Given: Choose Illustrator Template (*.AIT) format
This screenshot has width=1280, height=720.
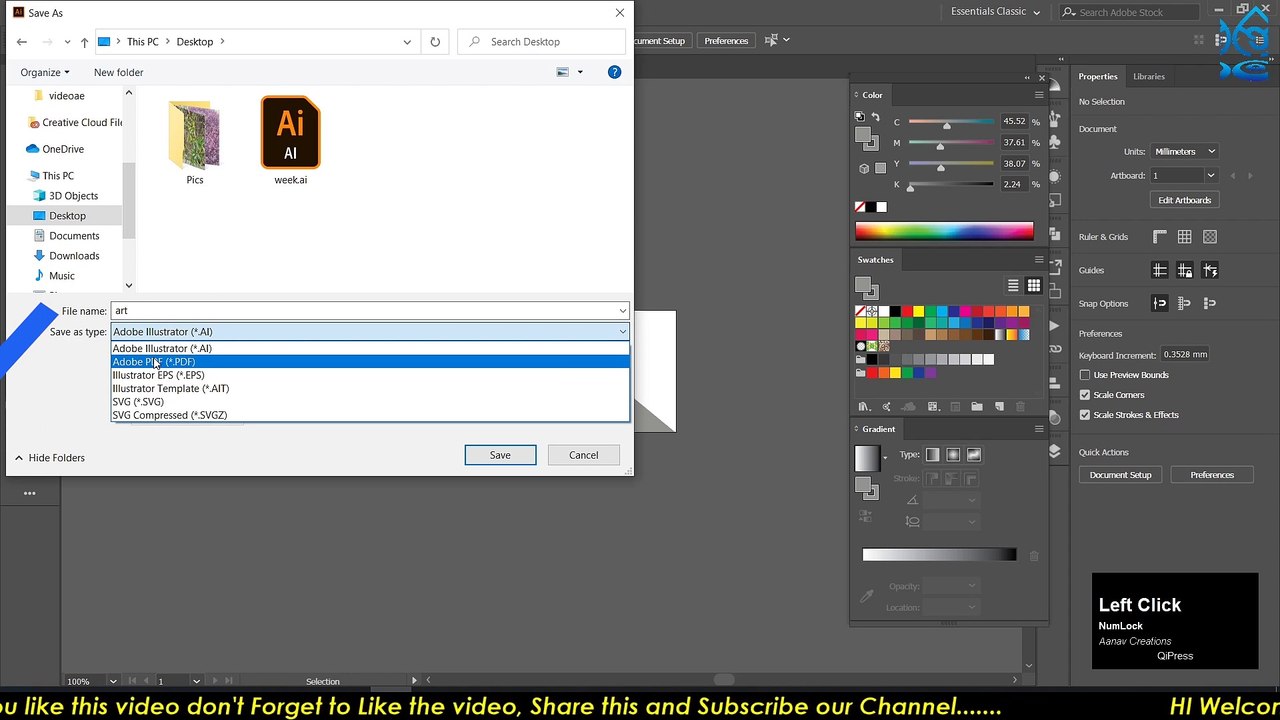Looking at the screenshot, I should (x=370, y=388).
